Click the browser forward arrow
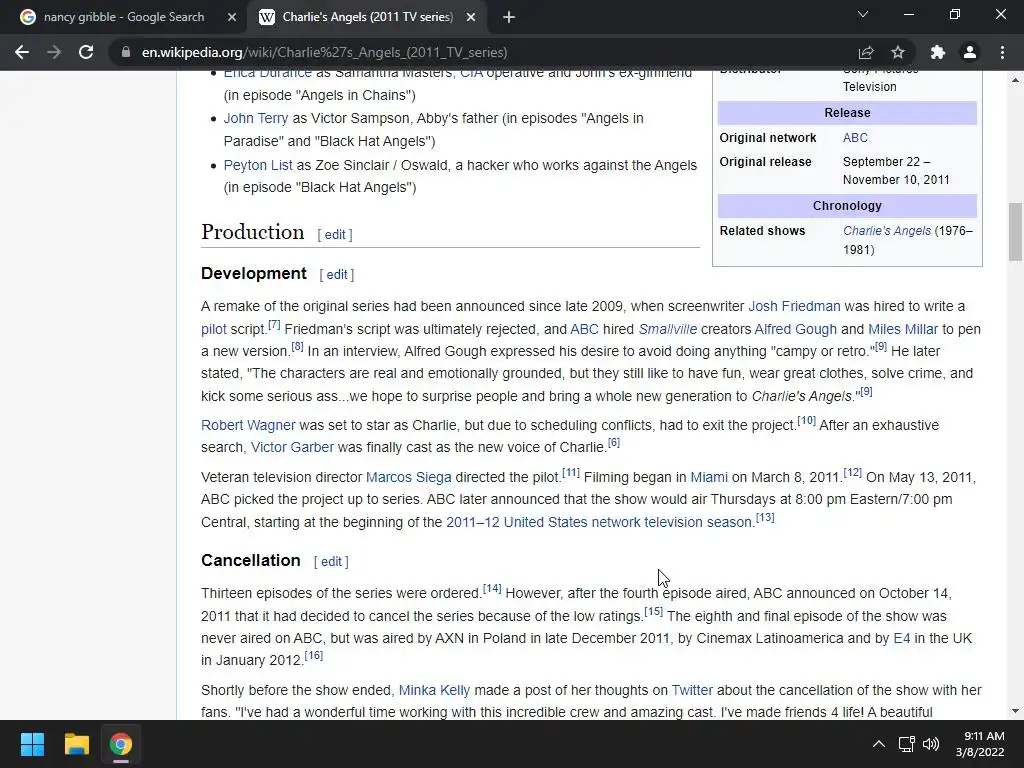 click(x=54, y=52)
